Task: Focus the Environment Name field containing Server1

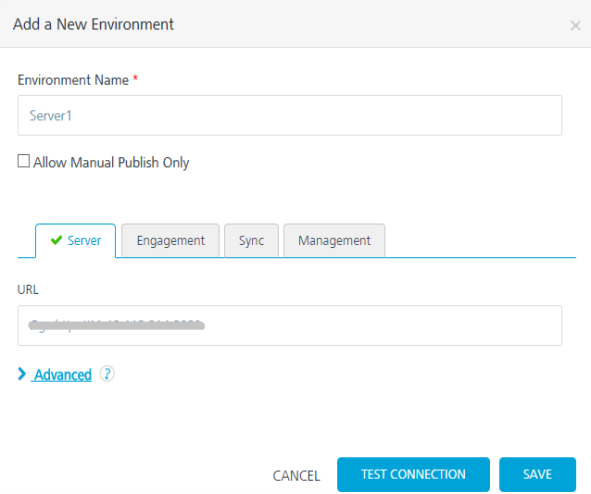Action: tap(289, 115)
